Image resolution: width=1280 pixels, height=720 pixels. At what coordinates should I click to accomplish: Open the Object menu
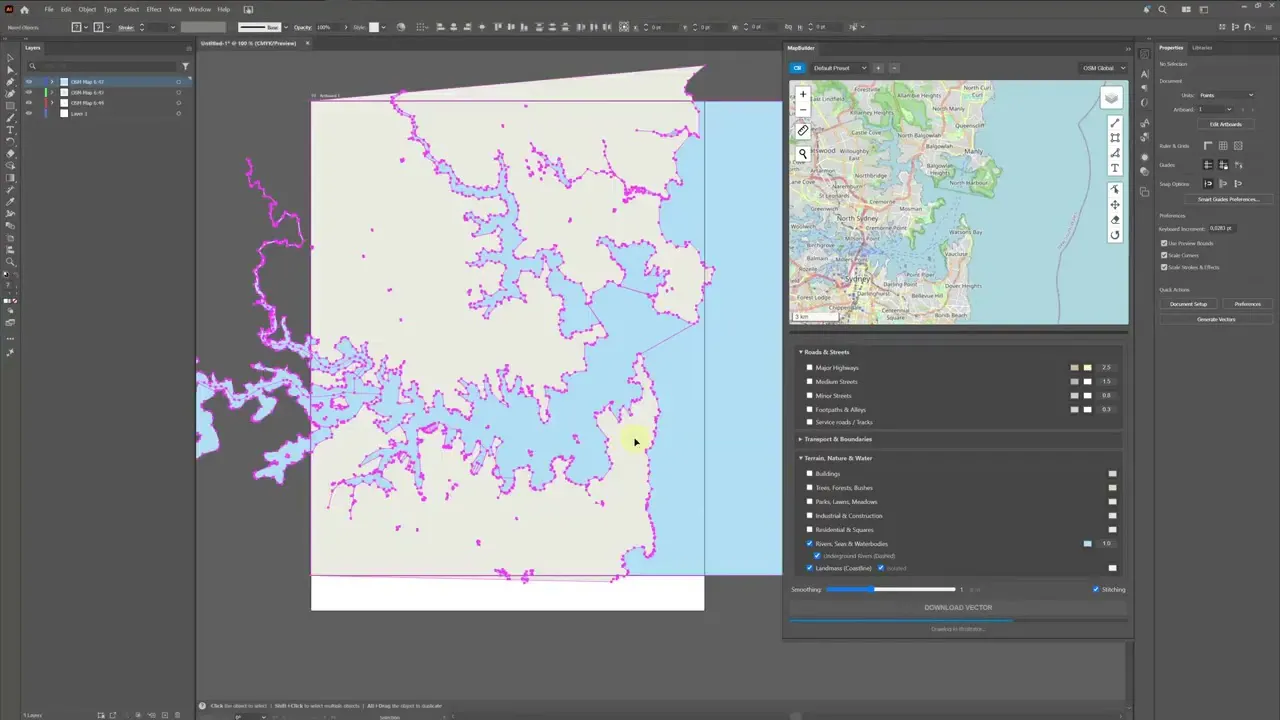87,9
